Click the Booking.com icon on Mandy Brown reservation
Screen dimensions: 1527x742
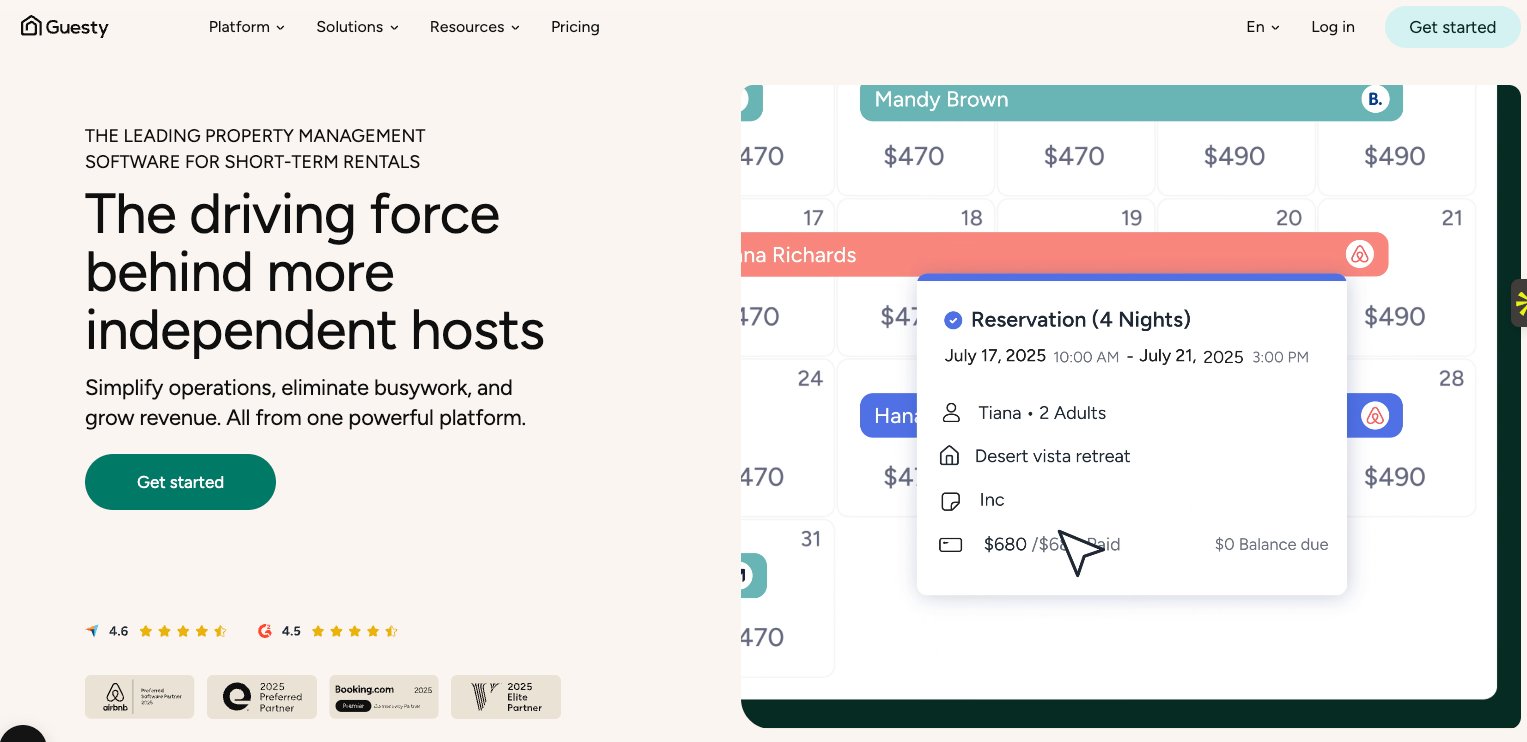pos(1375,100)
